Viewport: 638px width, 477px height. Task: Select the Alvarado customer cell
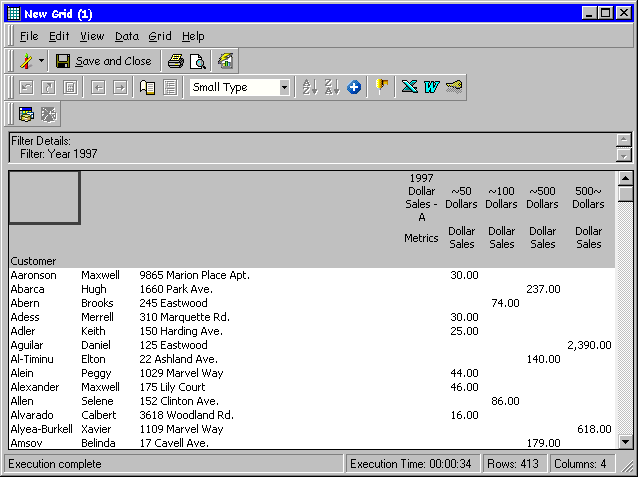pyautogui.click(x=32, y=415)
